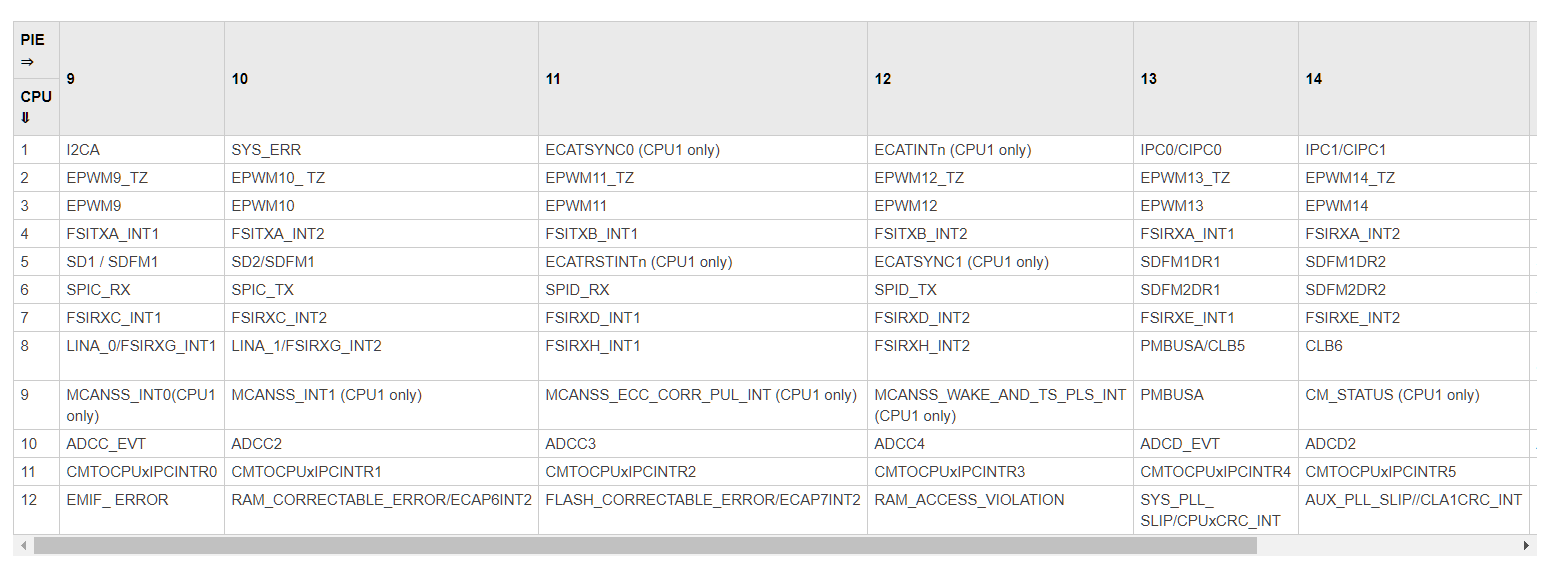Select the column header 13
Viewport: 1546px width, 566px height.
1216,79
